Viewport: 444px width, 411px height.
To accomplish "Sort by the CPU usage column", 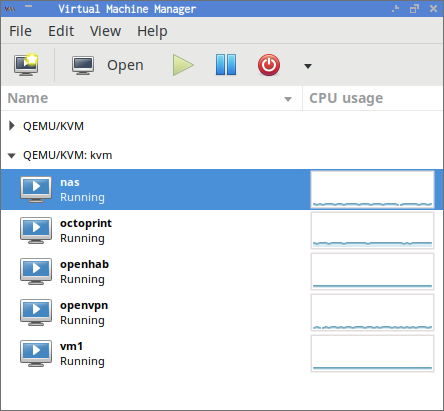I will point(373,98).
